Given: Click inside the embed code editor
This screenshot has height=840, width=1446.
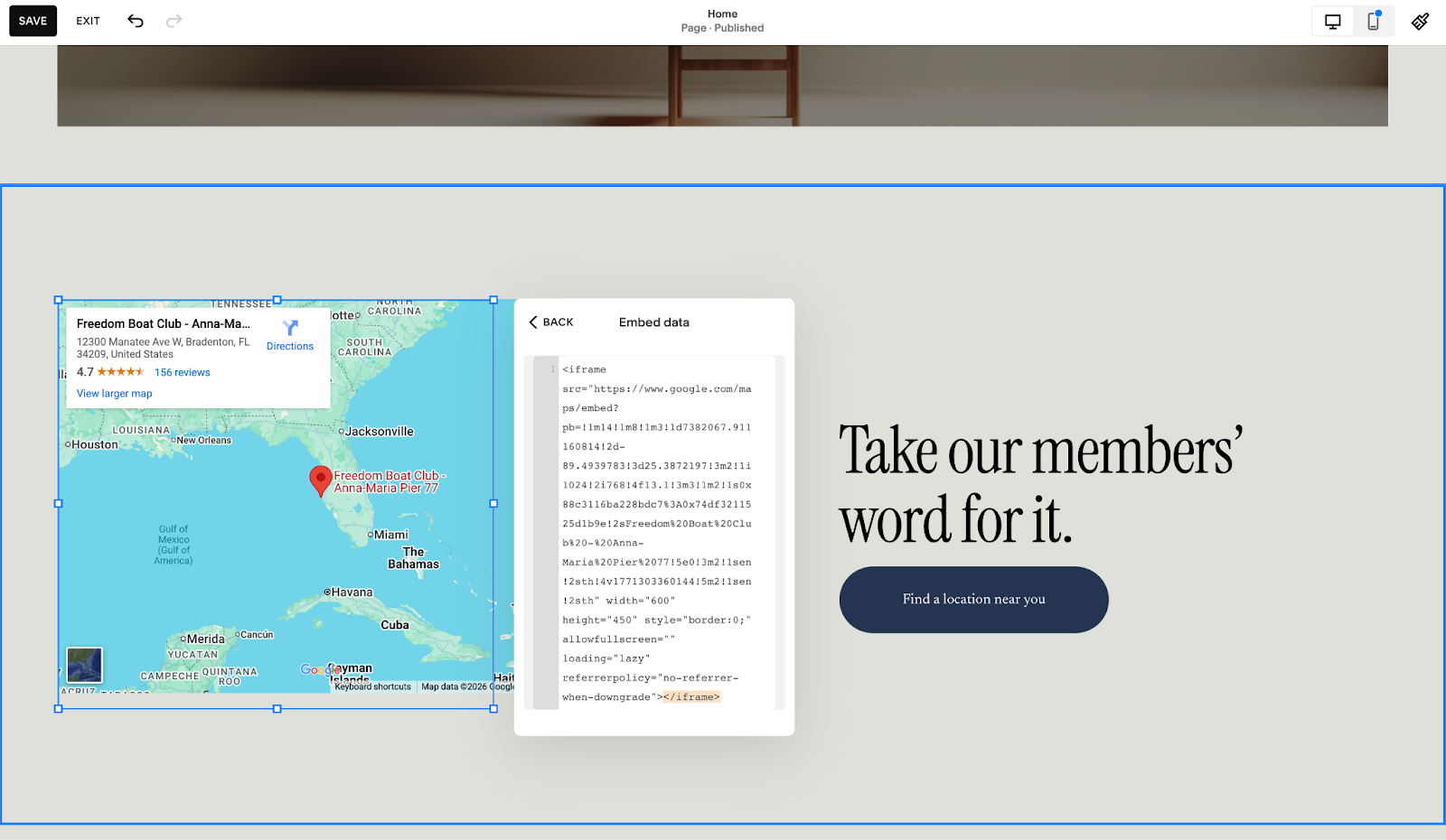Looking at the screenshot, I should click(654, 533).
